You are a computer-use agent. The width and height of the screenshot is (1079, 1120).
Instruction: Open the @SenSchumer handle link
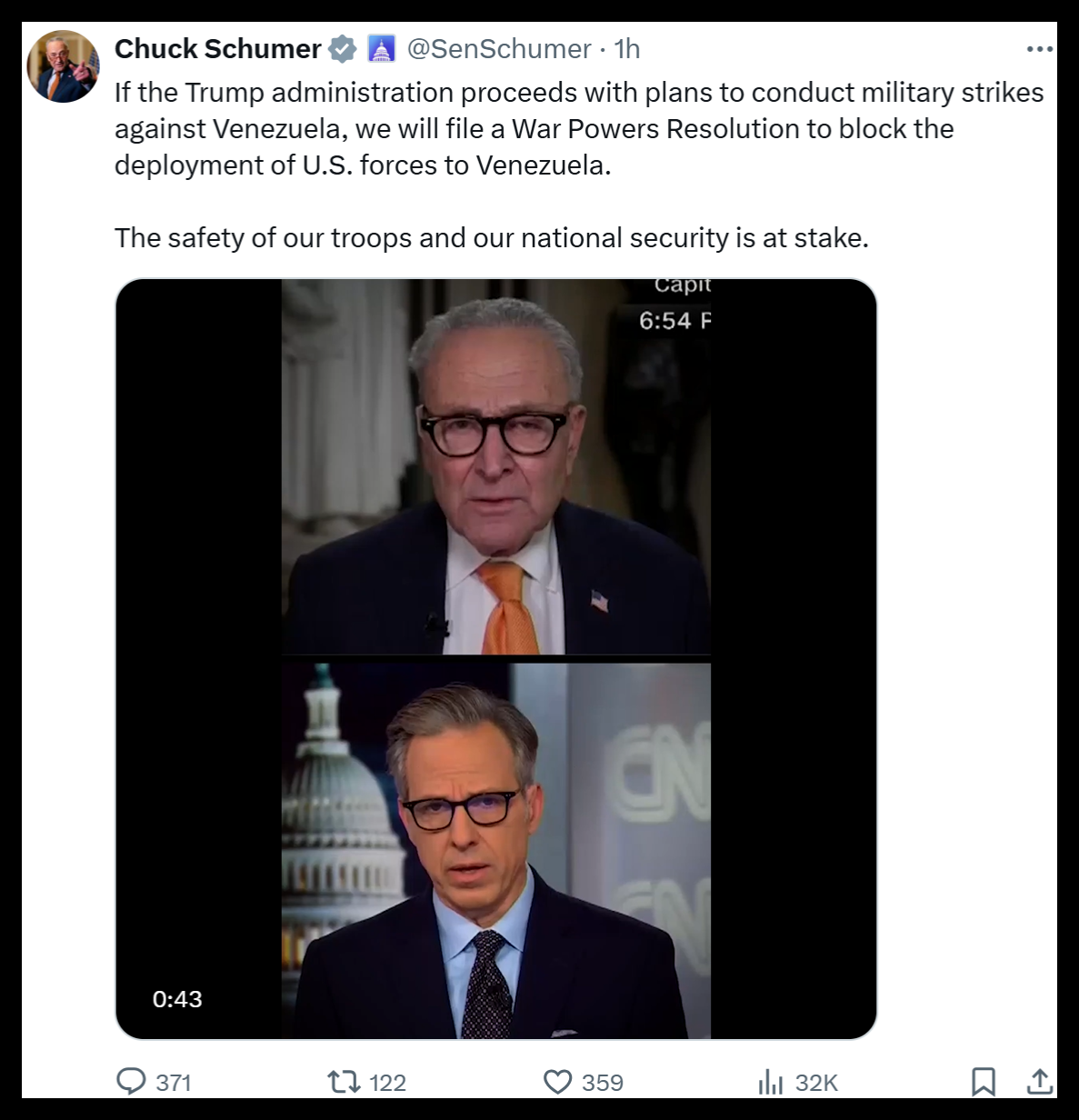tap(499, 49)
